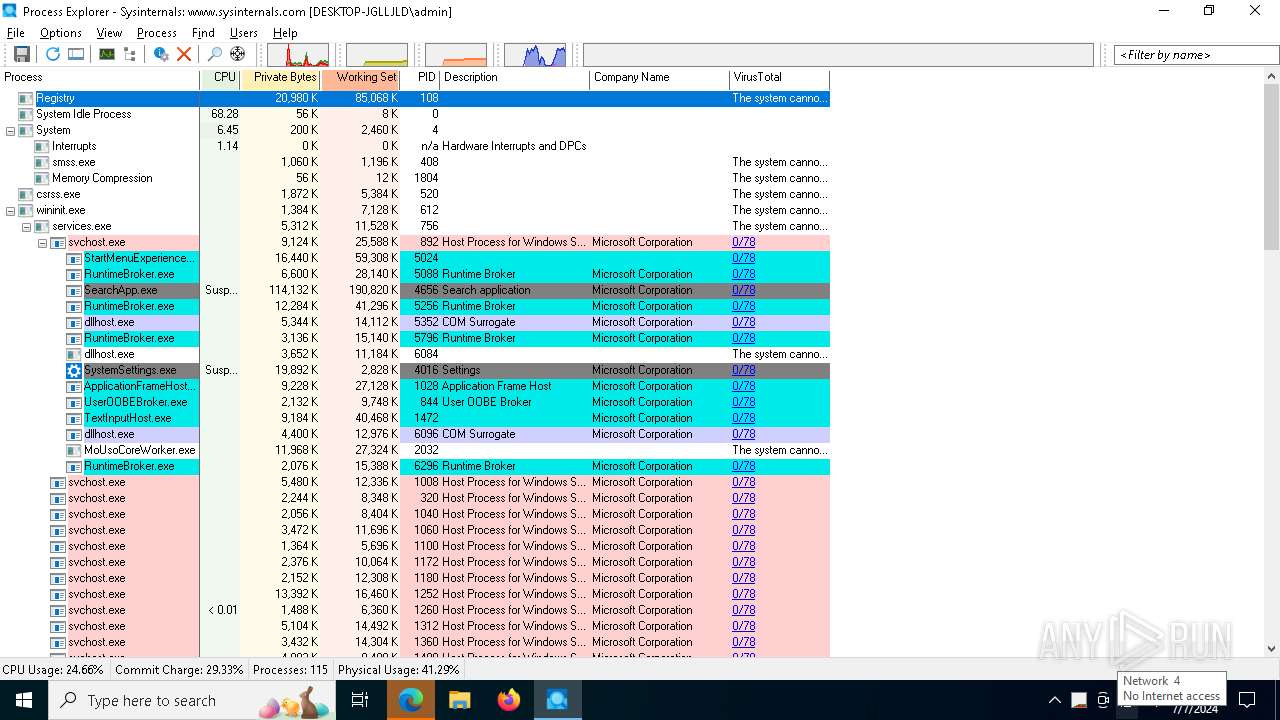Click the SystemSettings.exe gear icon
The width and height of the screenshot is (1280, 720).
[74, 370]
